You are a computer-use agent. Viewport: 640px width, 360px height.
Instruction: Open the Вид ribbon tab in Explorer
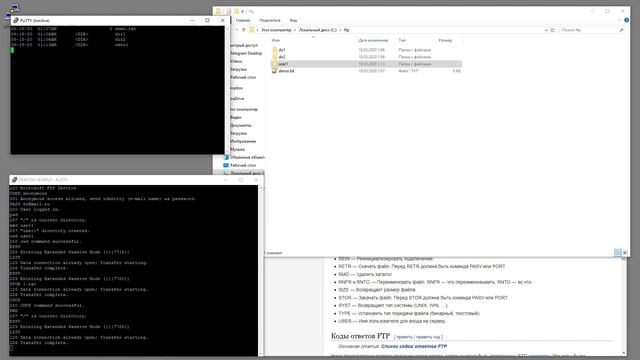(x=293, y=20)
